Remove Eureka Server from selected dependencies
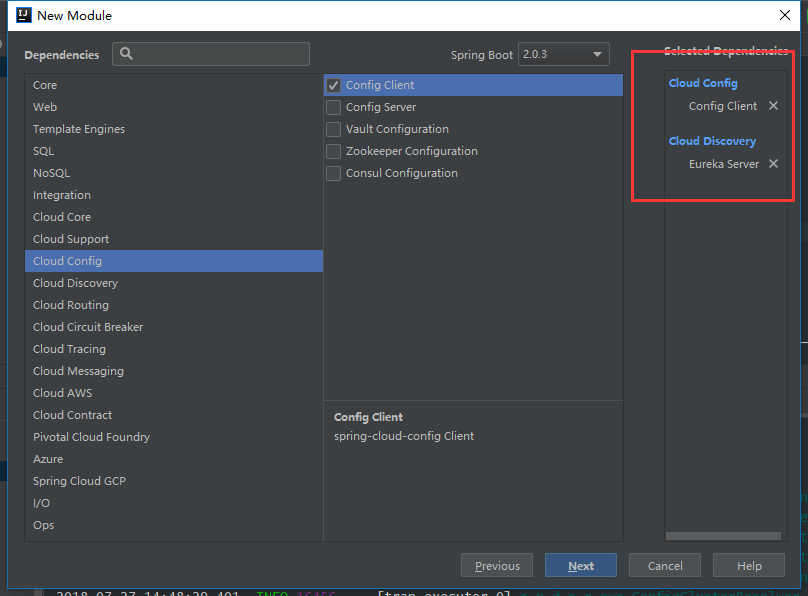The width and height of the screenshot is (808, 596). [x=773, y=164]
